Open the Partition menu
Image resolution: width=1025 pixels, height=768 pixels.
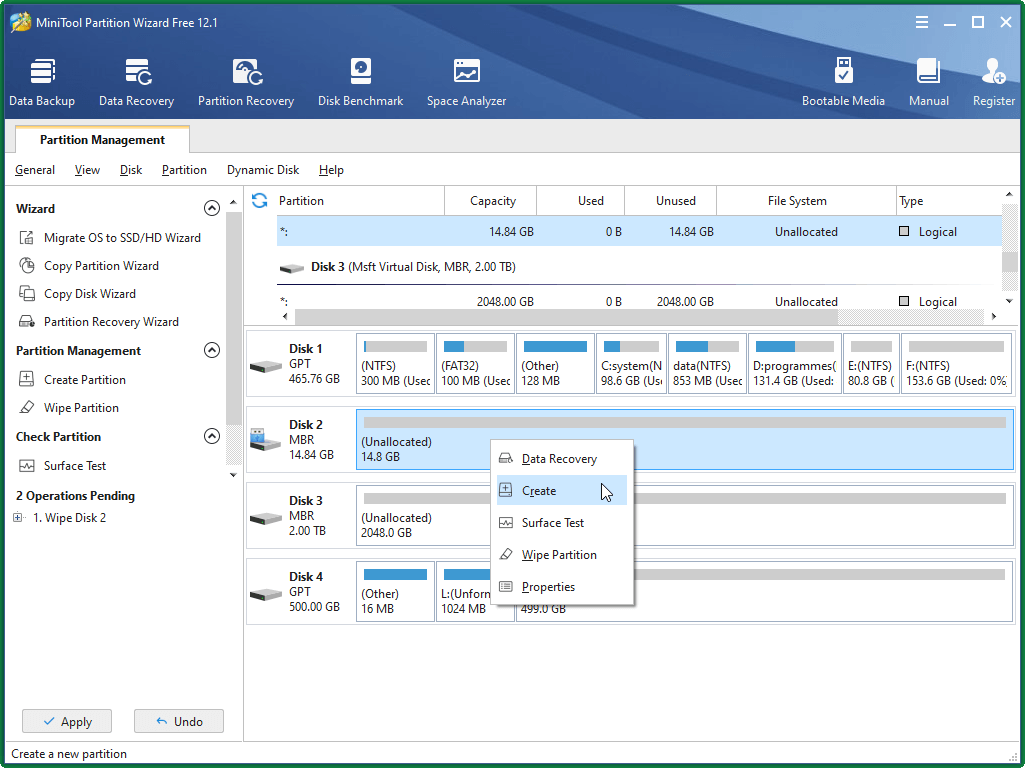point(184,170)
